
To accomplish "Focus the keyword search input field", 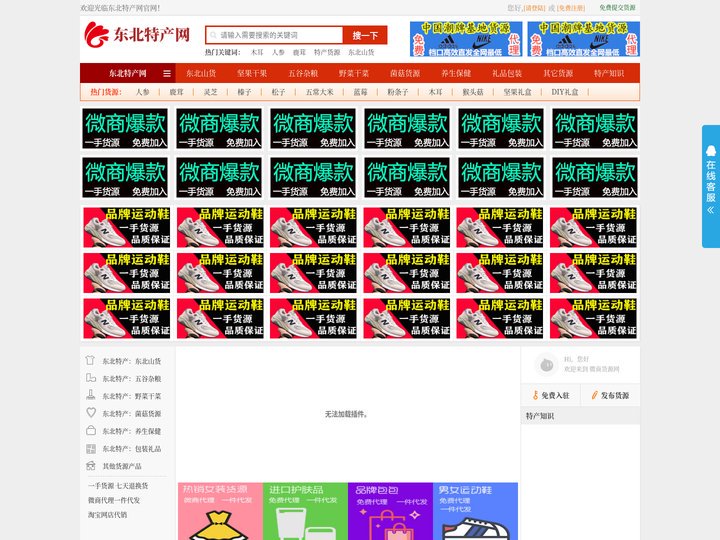I will point(275,35).
